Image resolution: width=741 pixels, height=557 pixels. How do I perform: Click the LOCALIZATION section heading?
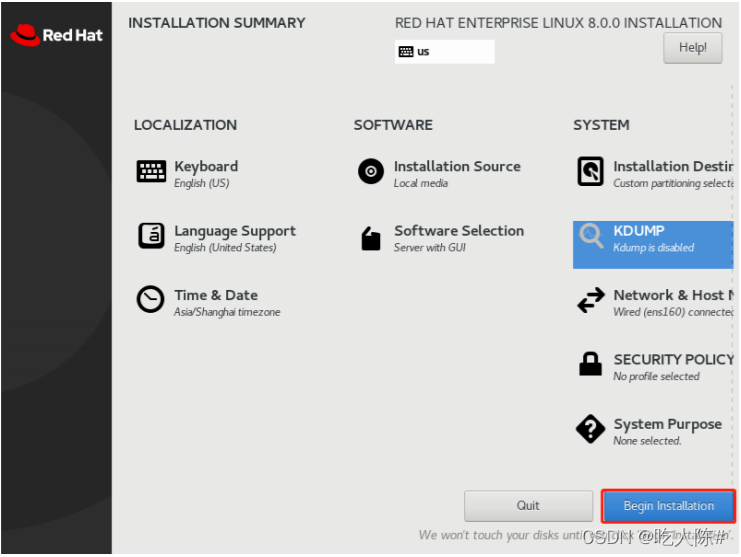coord(185,125)
